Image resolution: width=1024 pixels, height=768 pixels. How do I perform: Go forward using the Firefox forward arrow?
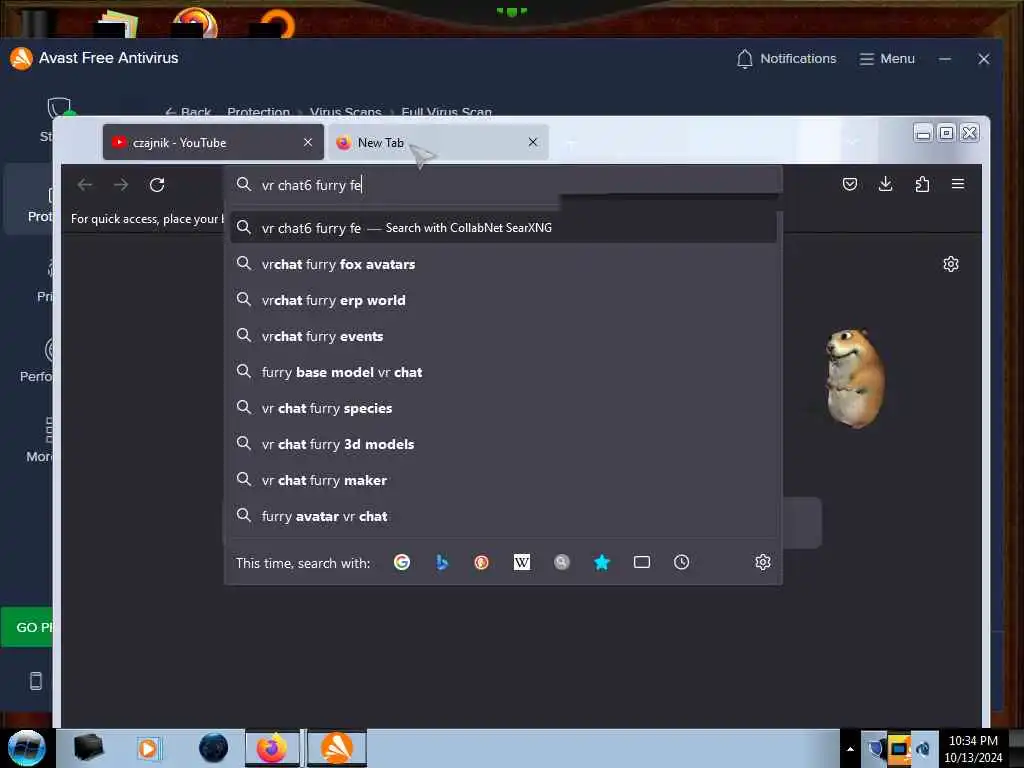(121, 185)
